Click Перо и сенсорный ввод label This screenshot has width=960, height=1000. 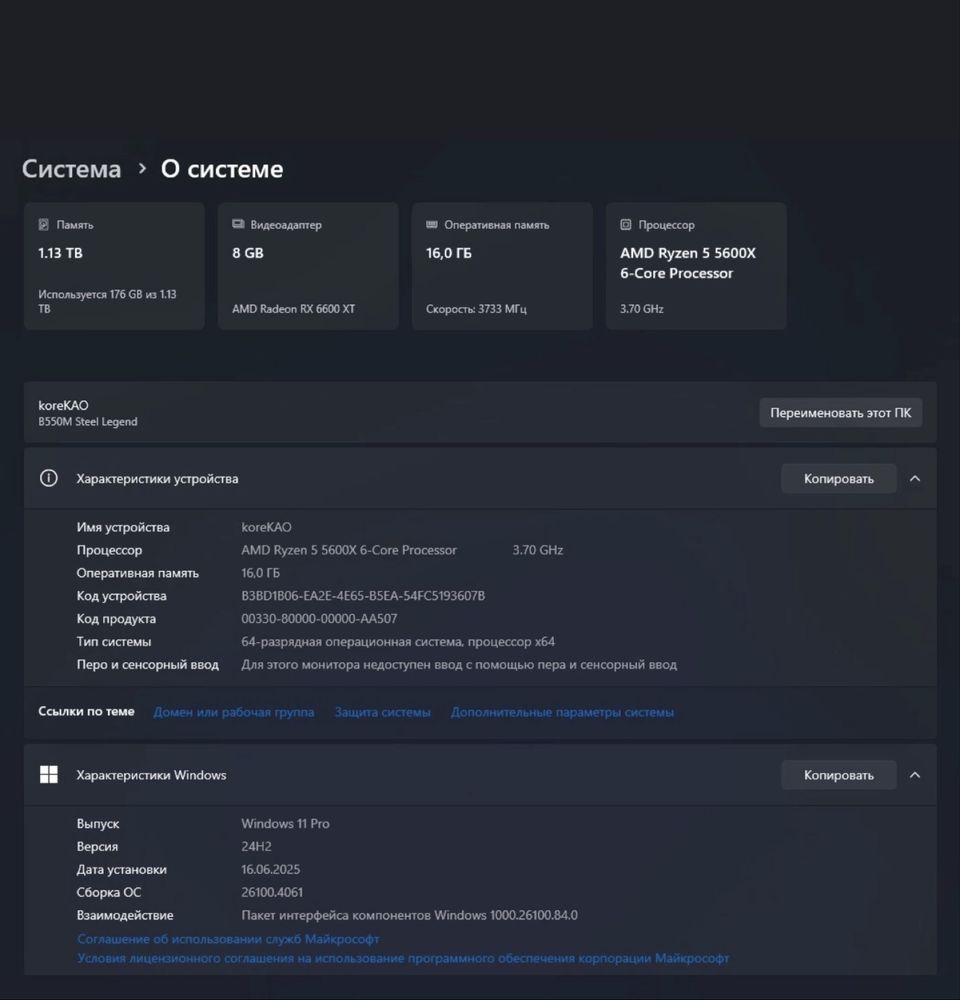(x=147, y=665)
